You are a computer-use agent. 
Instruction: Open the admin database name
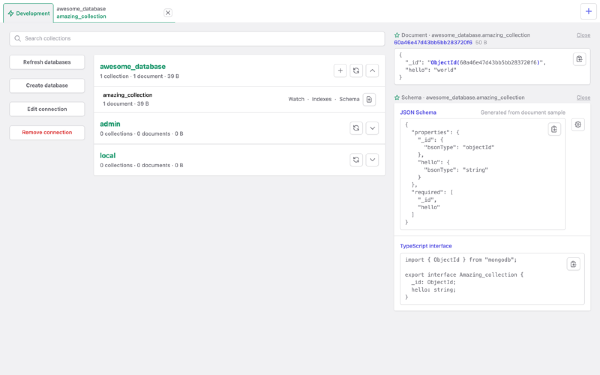110,124
